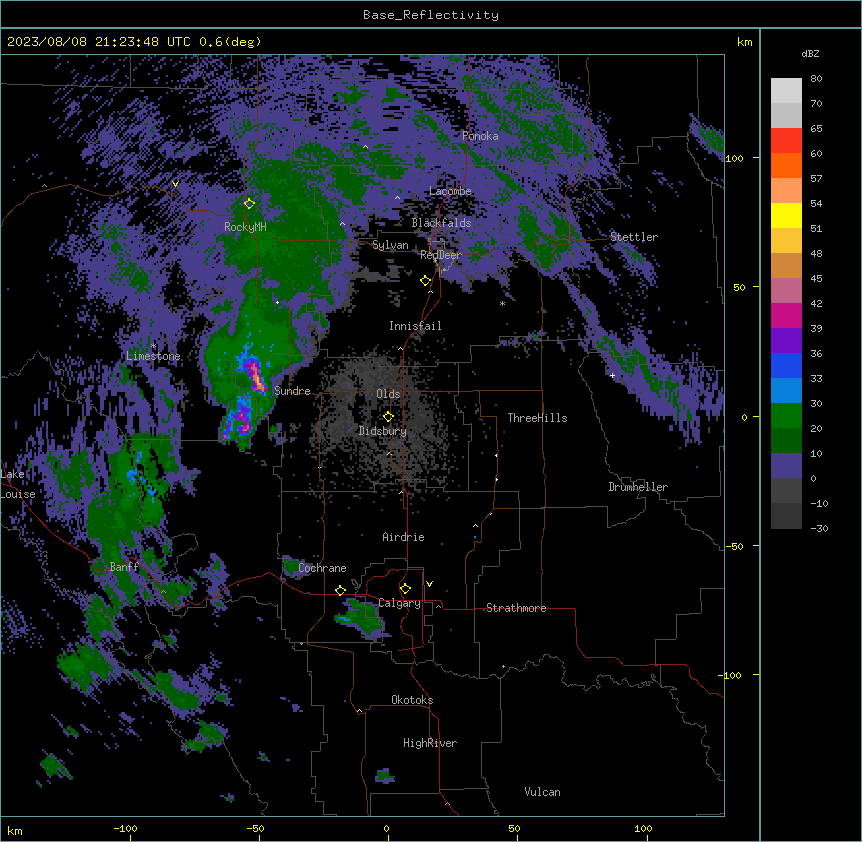Click the Limestone label on map
The width and height of the screenshot is (862, 842).
[x=153, y=356]
